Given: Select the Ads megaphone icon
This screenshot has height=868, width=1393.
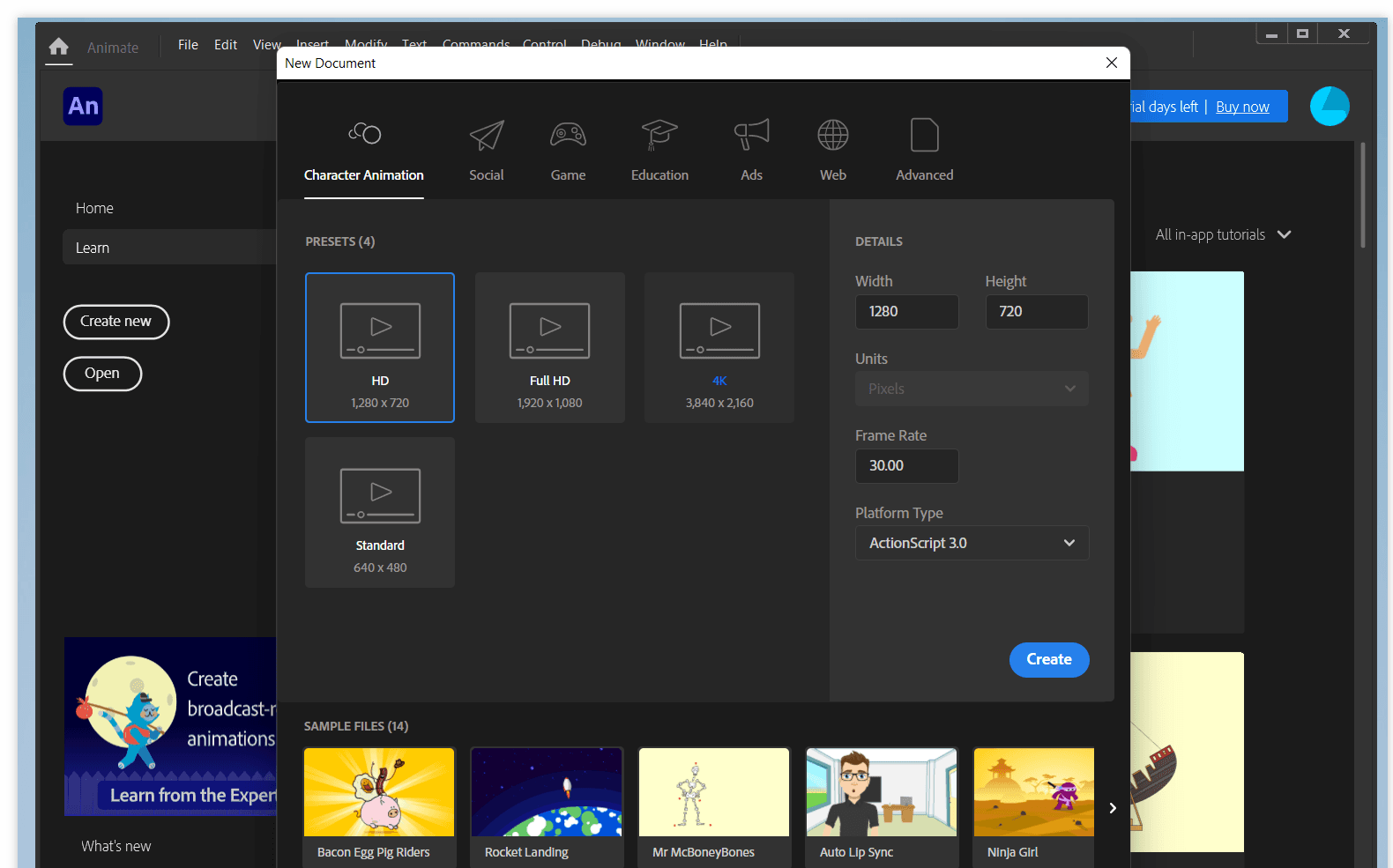Looking at the screenshot, I should 751,136.
